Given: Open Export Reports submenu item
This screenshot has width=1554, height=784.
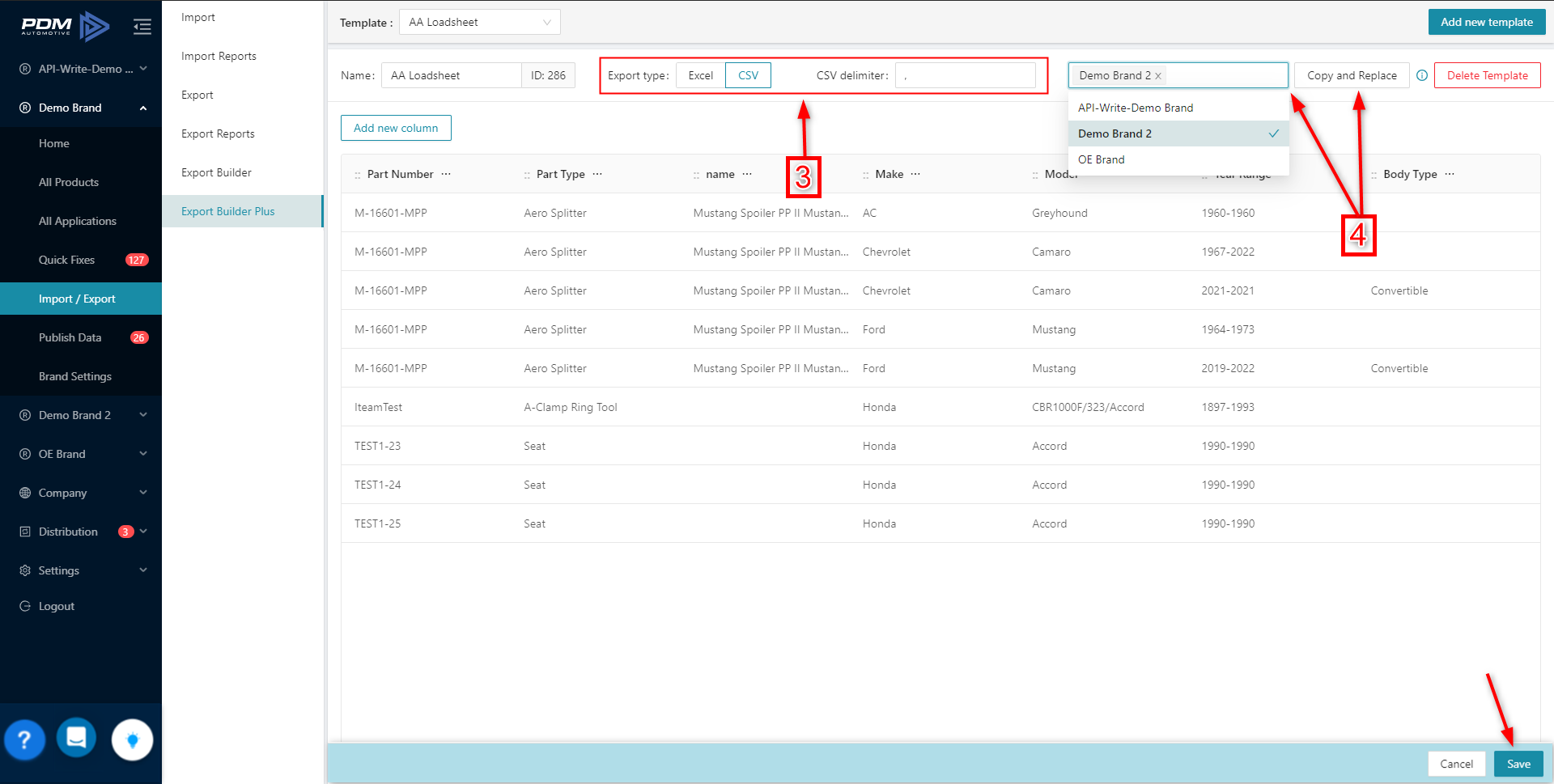Looking at the screenshot, I should pos(243,133).
